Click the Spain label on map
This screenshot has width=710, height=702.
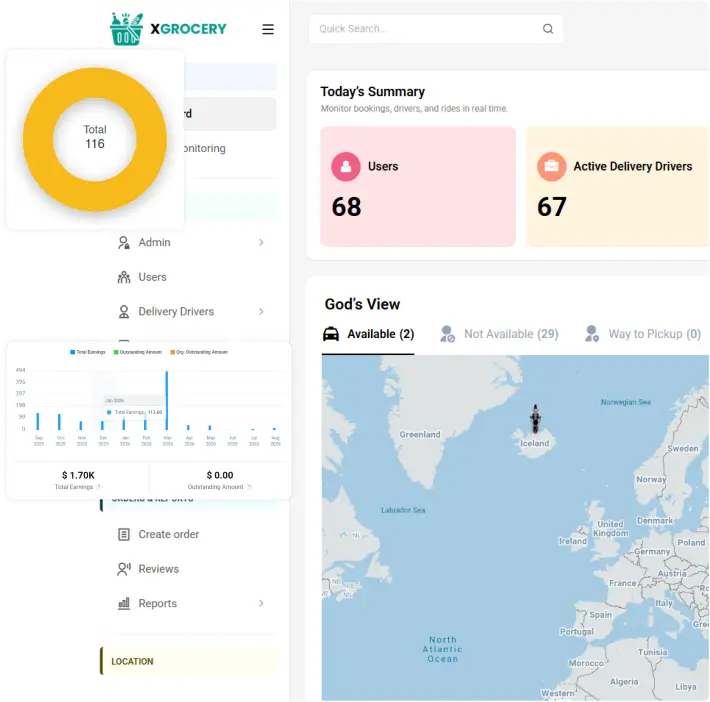pyautogui.click(x=600, y=615)
